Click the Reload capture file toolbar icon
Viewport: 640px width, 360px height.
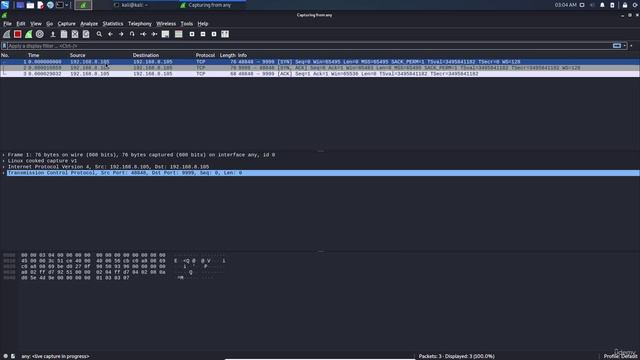click(x=86, y=34)
